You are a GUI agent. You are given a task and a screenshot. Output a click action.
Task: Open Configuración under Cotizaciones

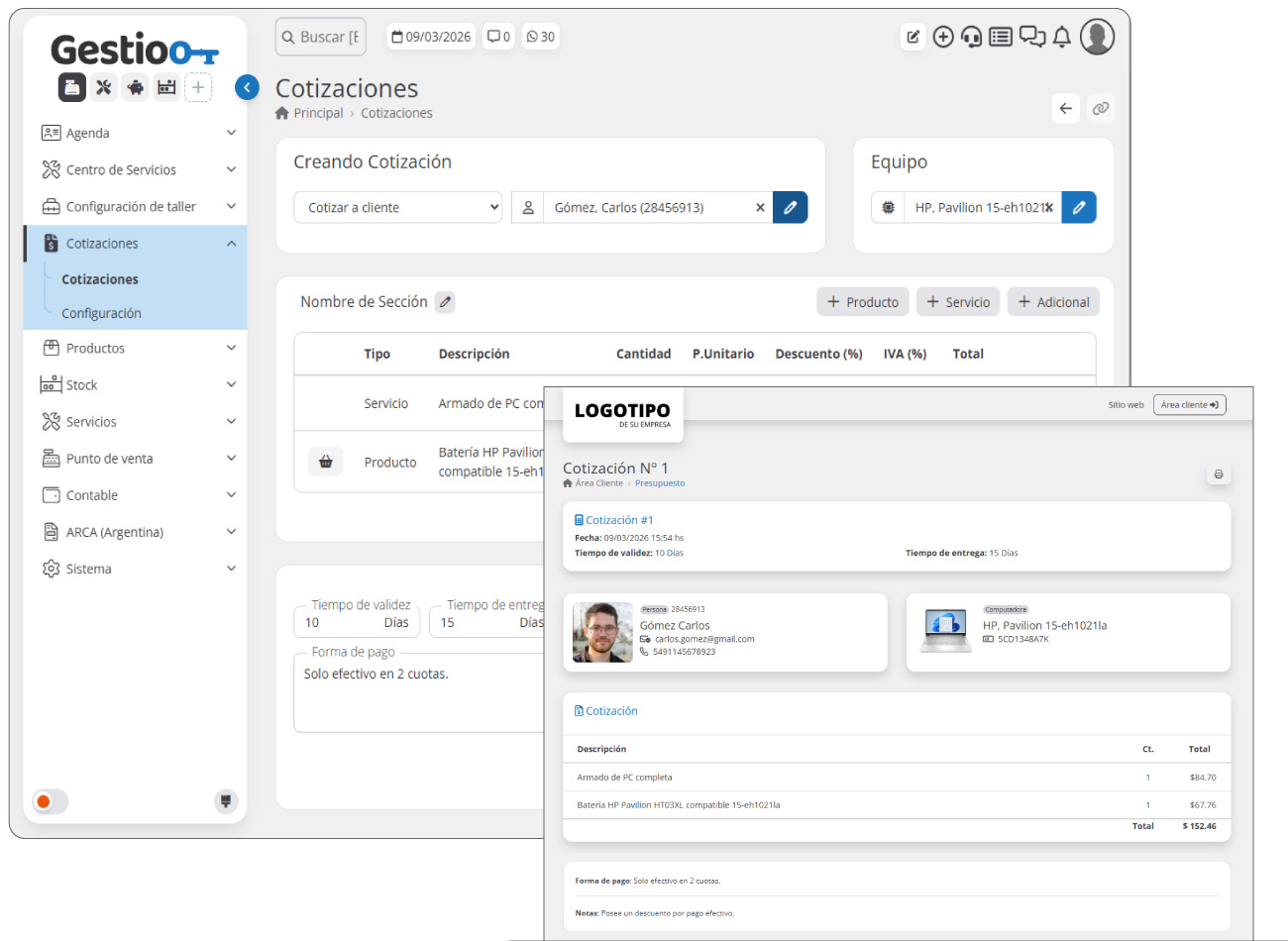coord(101,313)
